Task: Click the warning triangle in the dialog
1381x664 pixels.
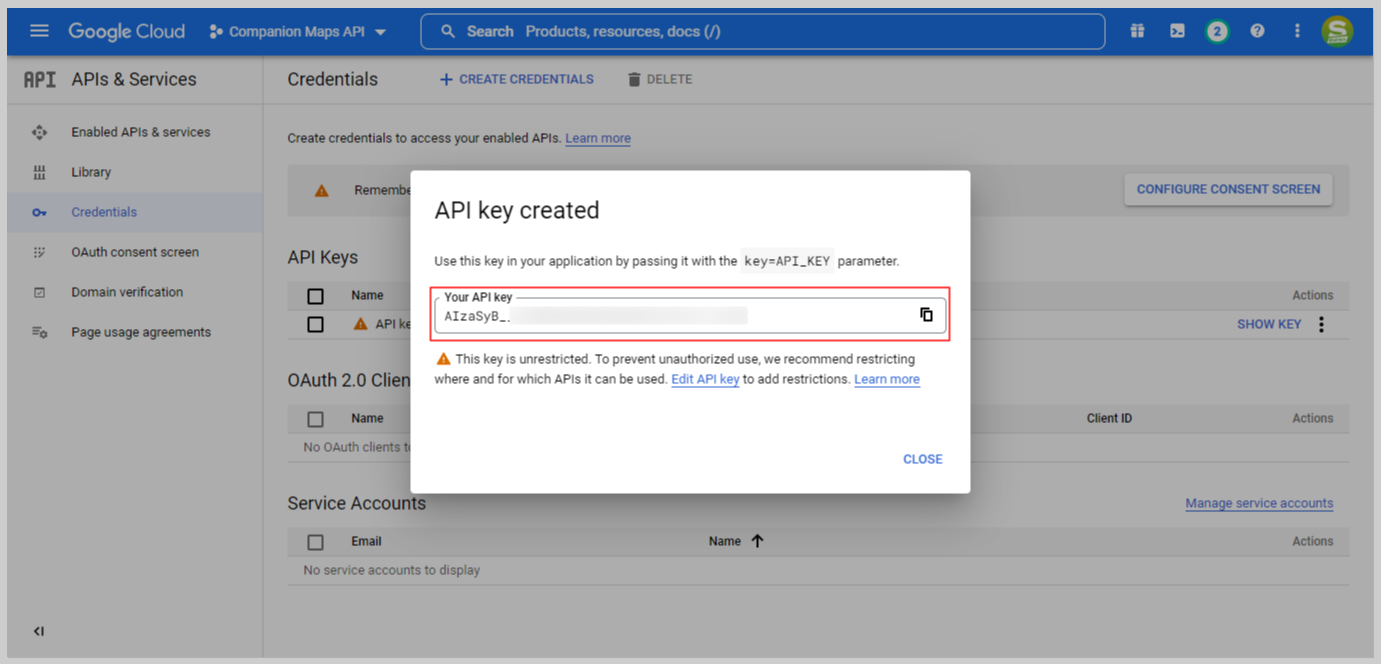Action: 443,359
